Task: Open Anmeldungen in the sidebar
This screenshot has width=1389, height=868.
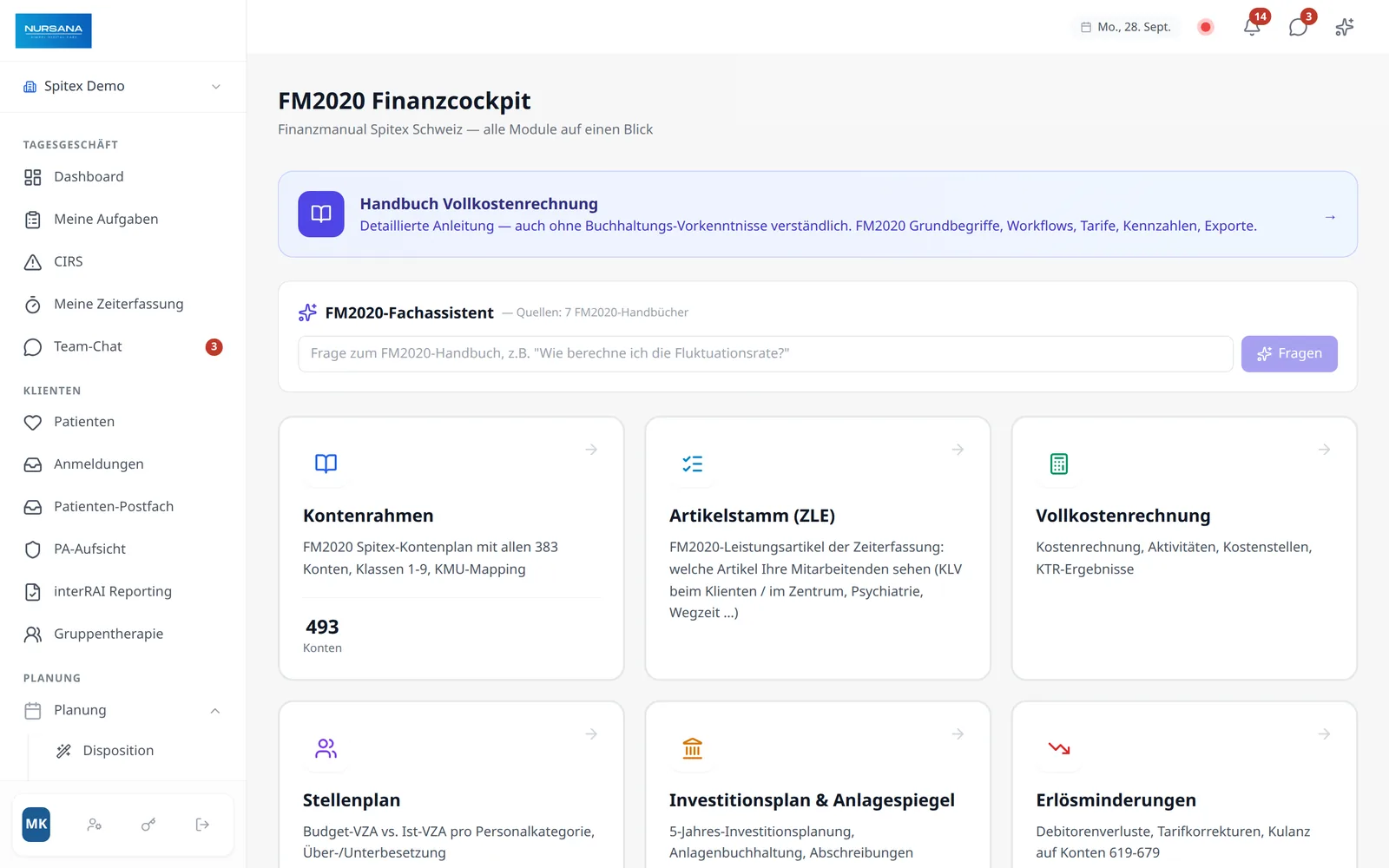Action: click(122, 464)
